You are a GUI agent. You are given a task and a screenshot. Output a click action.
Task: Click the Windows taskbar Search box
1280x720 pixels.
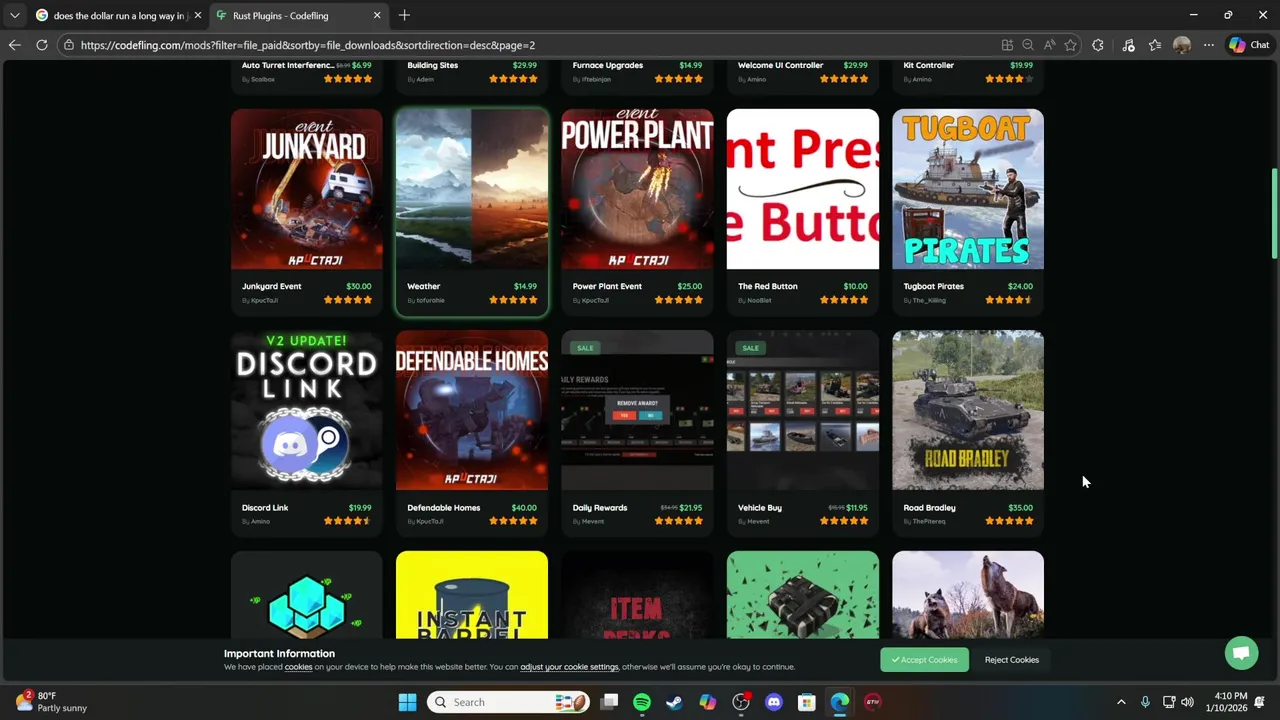coord(508,702)
